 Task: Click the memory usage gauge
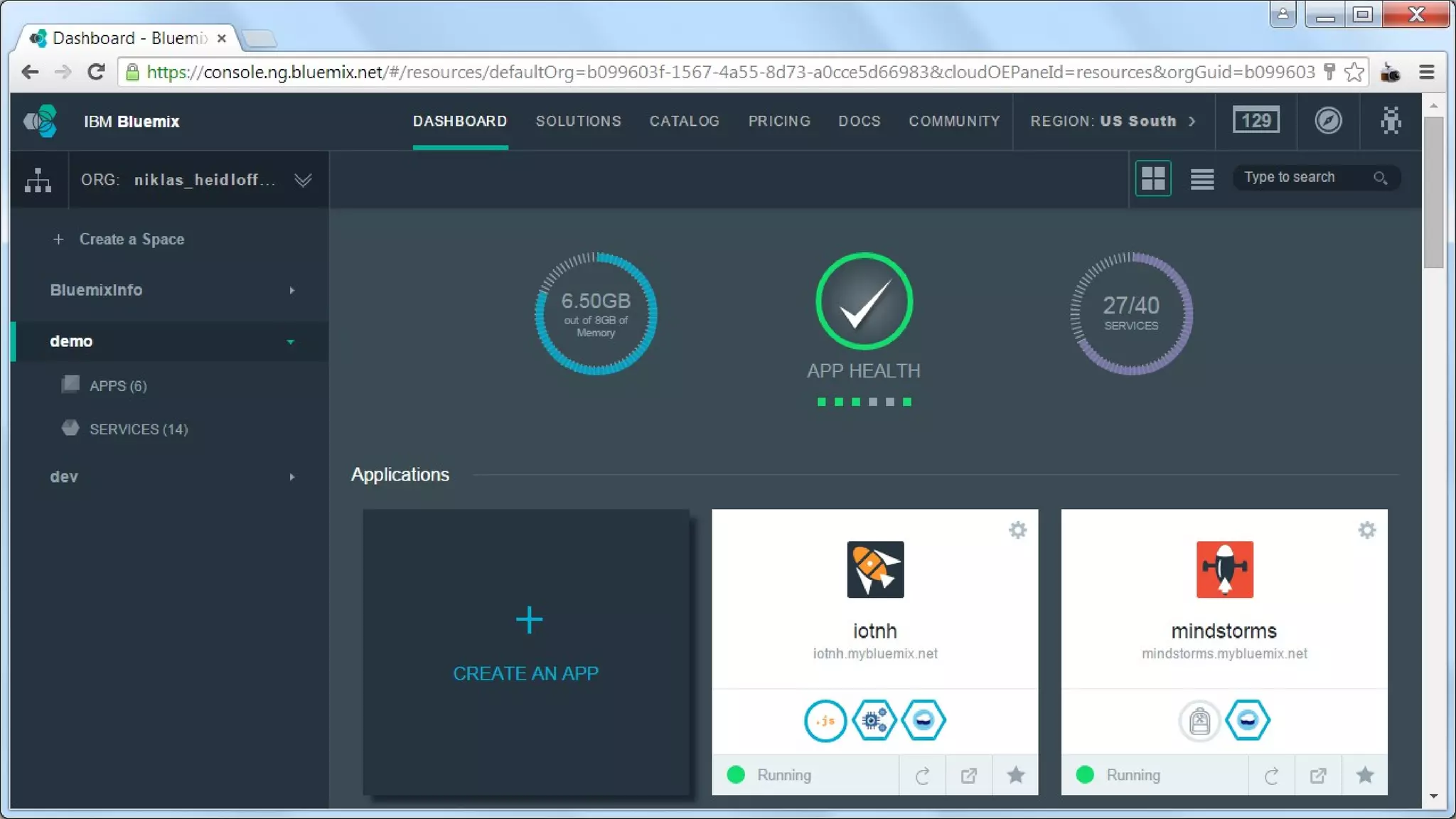[x=596, y=314]
